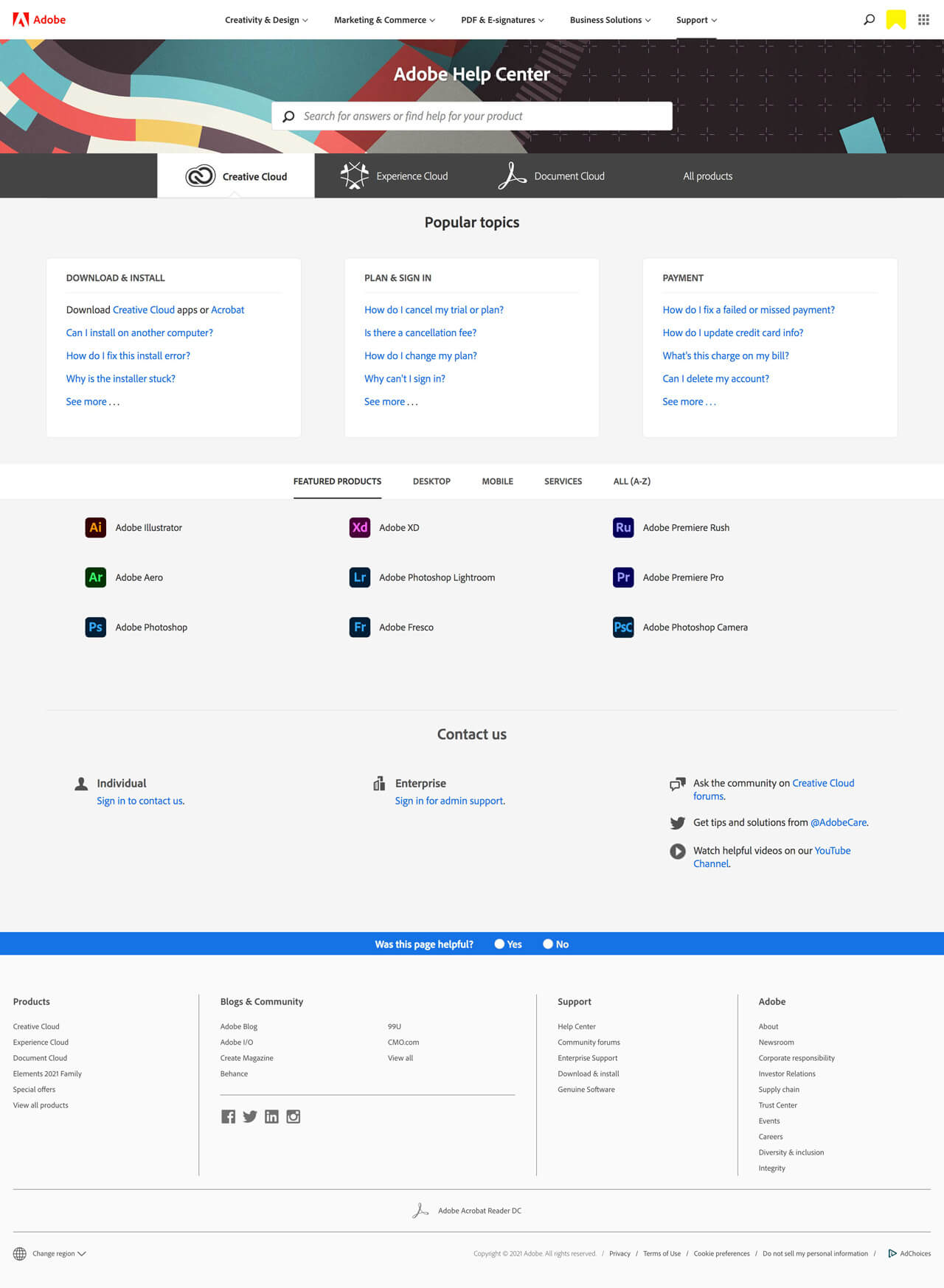Select the Services products tab
944x1288 pixels.
[x=563, y=481]
